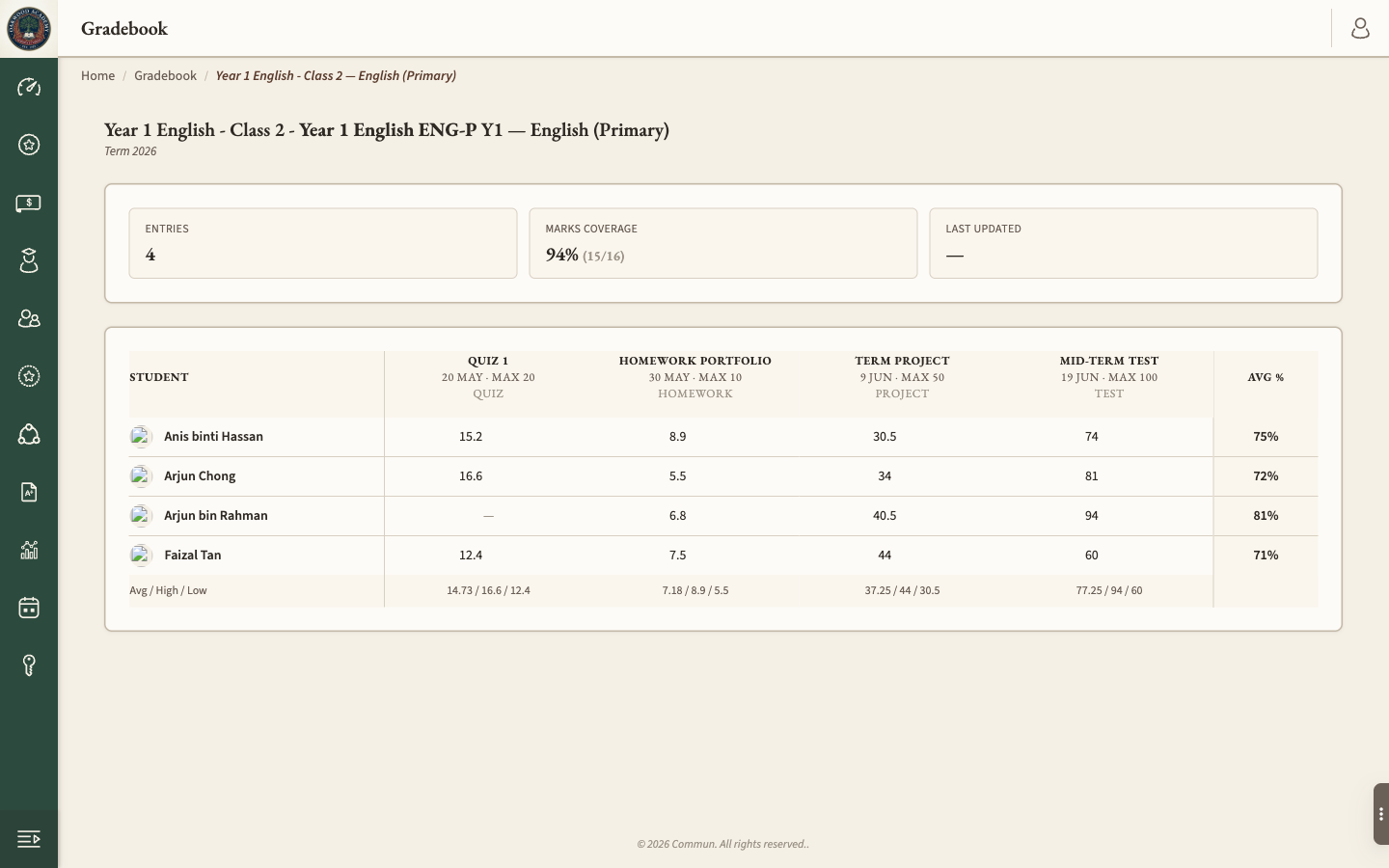The width and height of the screenshot is (1389, 868).
Task: Open the student graduate sidebar icon
Action: (29, 260)
